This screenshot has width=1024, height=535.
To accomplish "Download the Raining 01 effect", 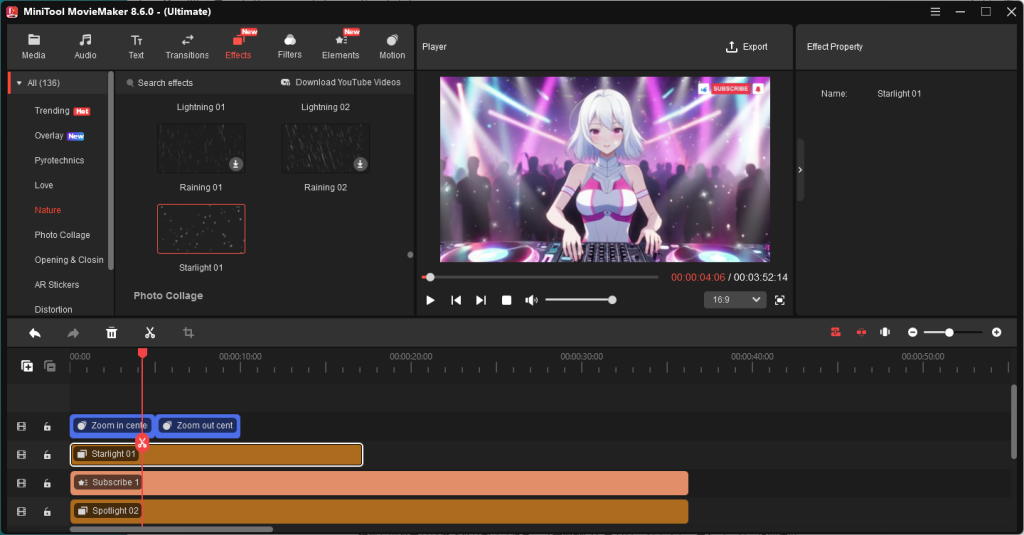I will pyautogui.click(x=236, y=164).
